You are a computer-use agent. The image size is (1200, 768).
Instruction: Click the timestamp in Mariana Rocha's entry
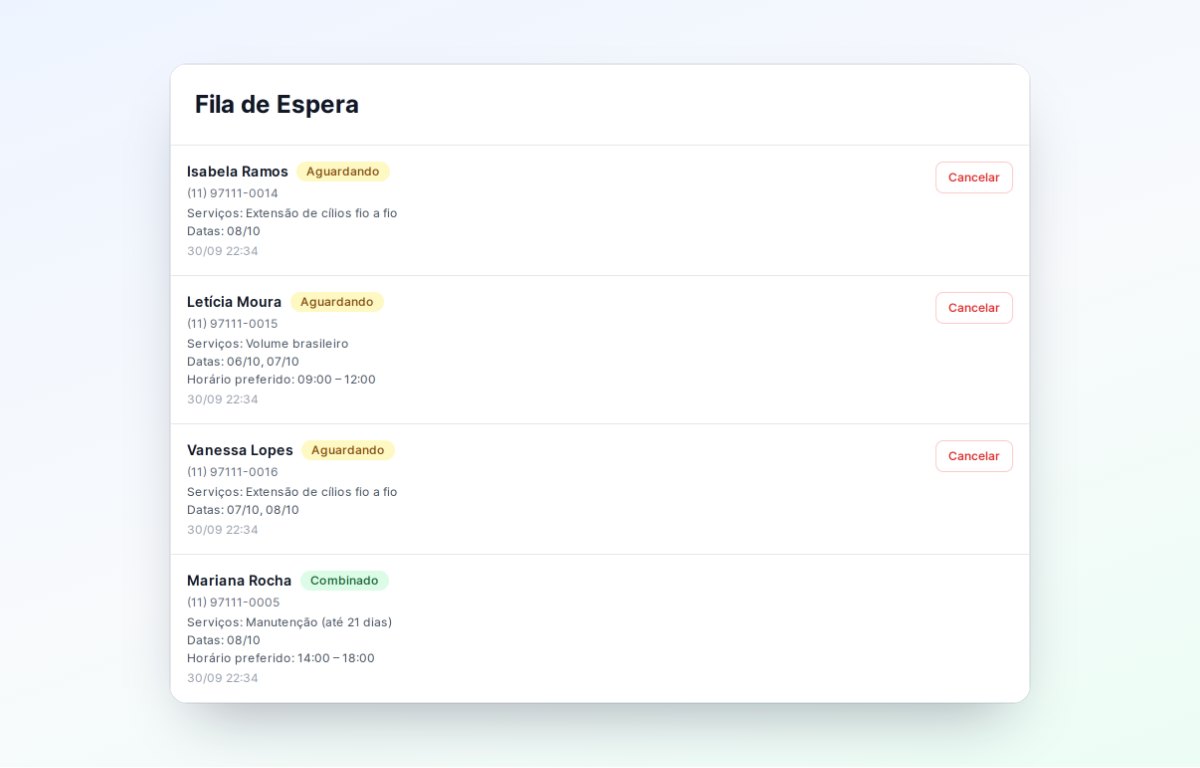tap(223, 678)
